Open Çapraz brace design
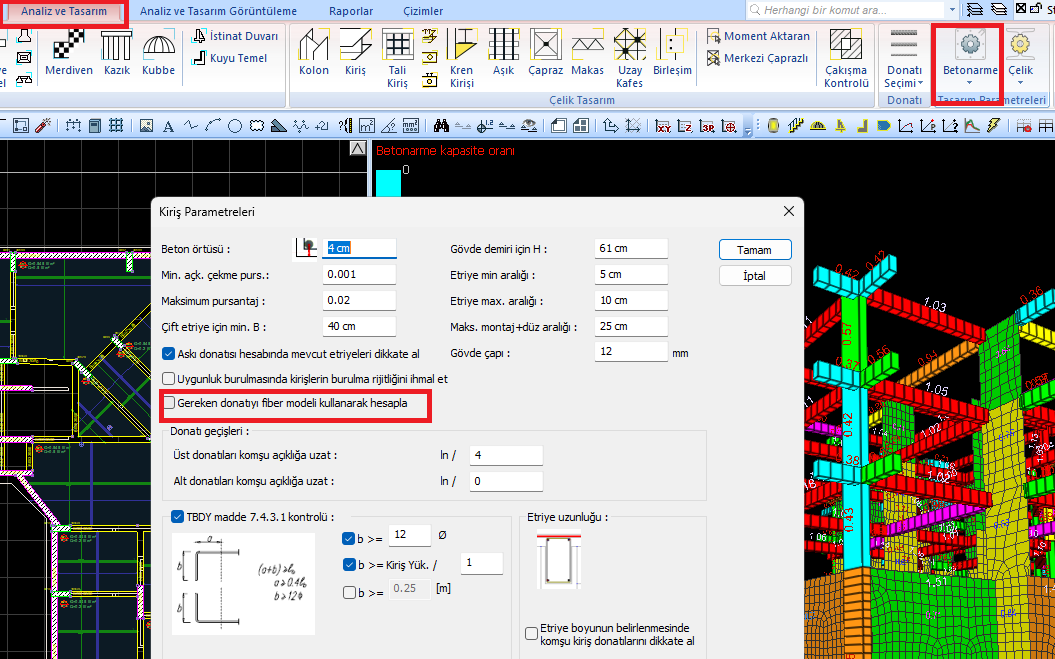 546,53
